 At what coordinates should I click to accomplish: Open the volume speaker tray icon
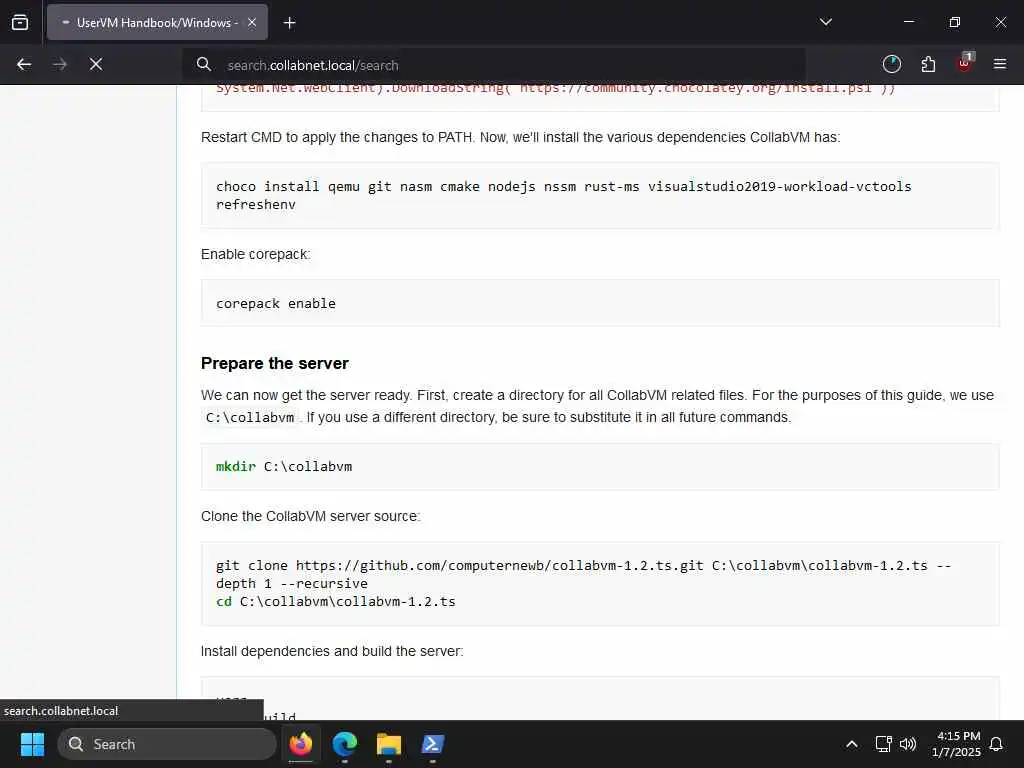point(908,744)
